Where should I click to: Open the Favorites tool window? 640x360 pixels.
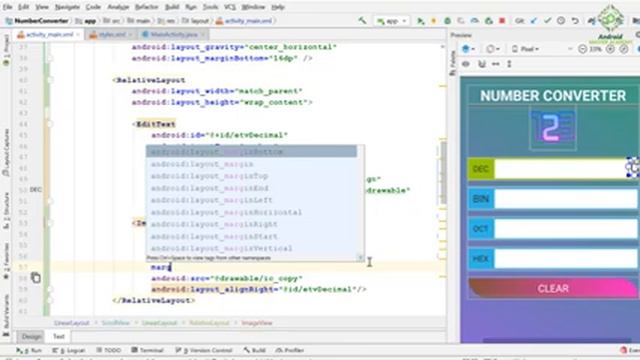[6, 261]
